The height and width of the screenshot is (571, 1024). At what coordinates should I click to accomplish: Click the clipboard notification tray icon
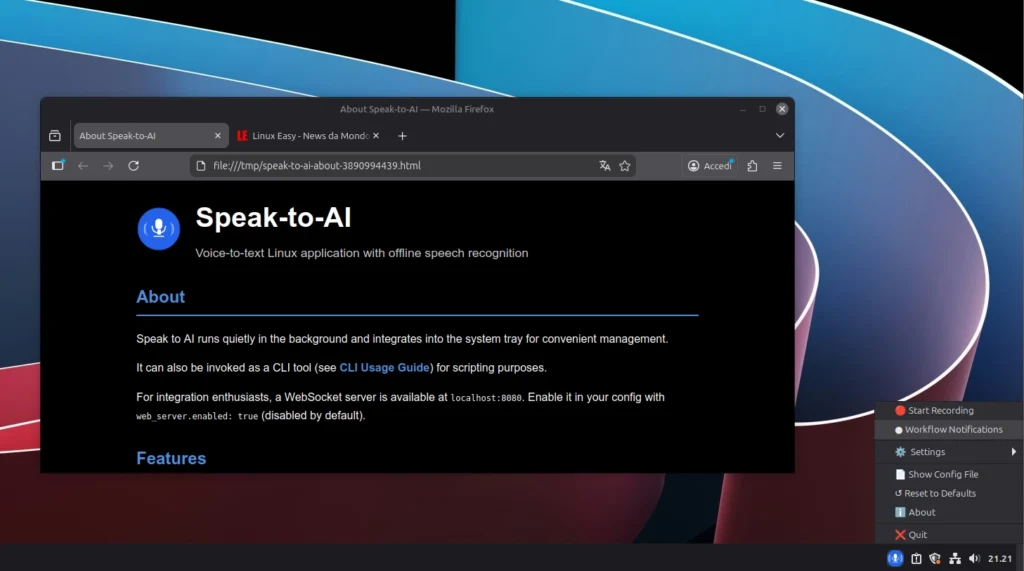tap(916, 559)
